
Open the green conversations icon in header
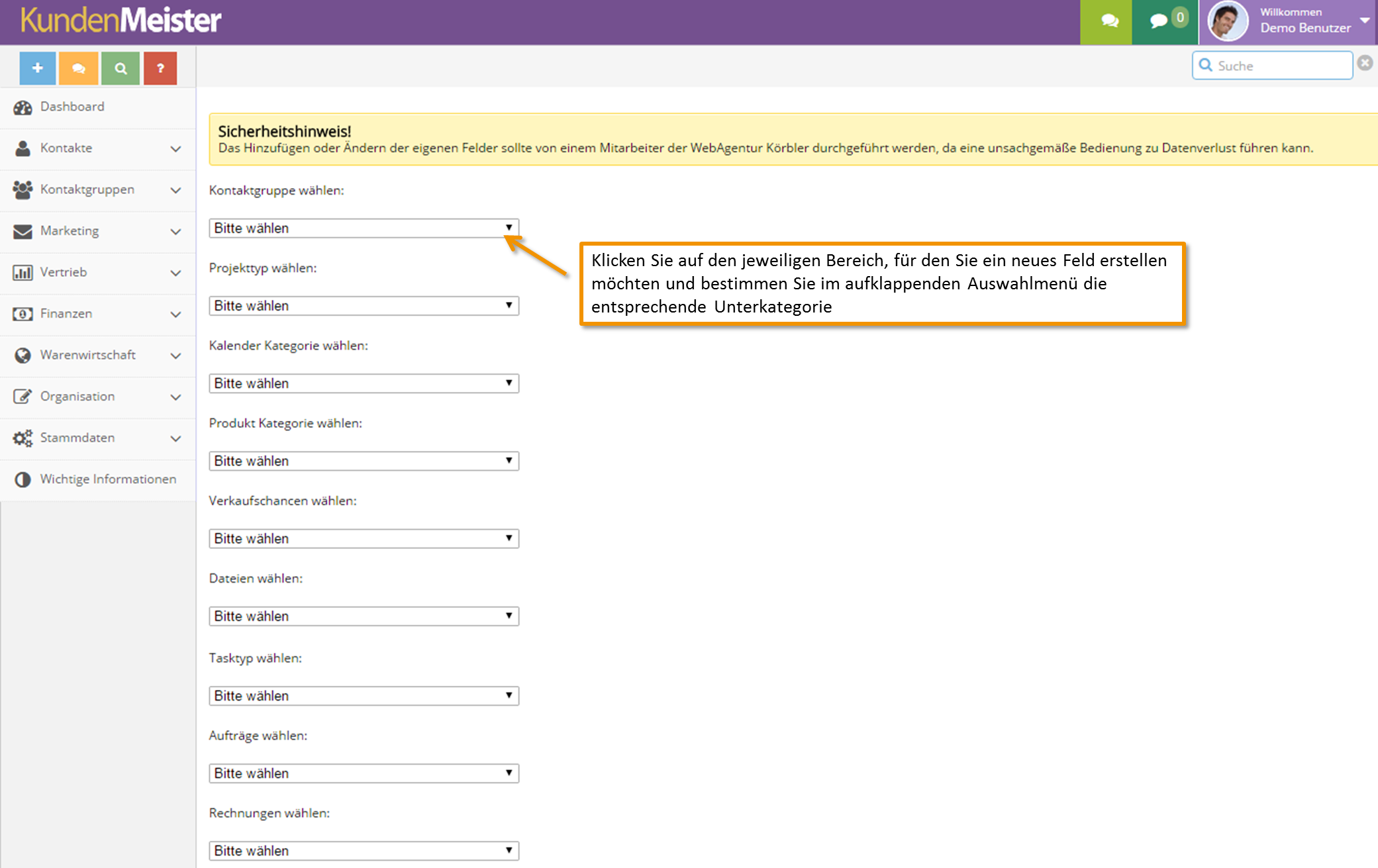pyautogui.click(x=1109, y=22)
